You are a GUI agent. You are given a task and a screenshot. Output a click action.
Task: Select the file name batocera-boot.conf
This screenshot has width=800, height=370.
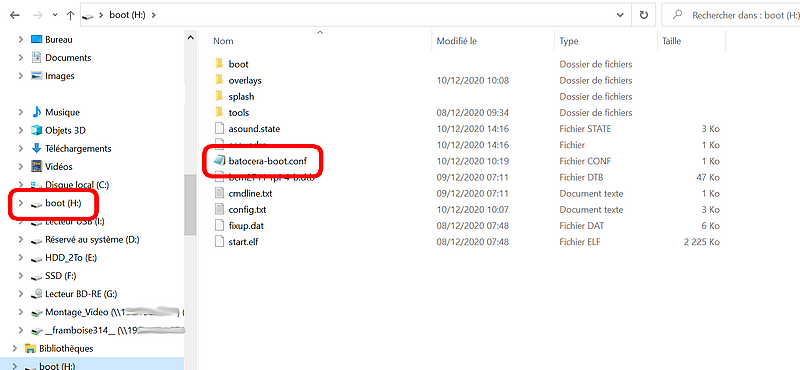[268, 161]
